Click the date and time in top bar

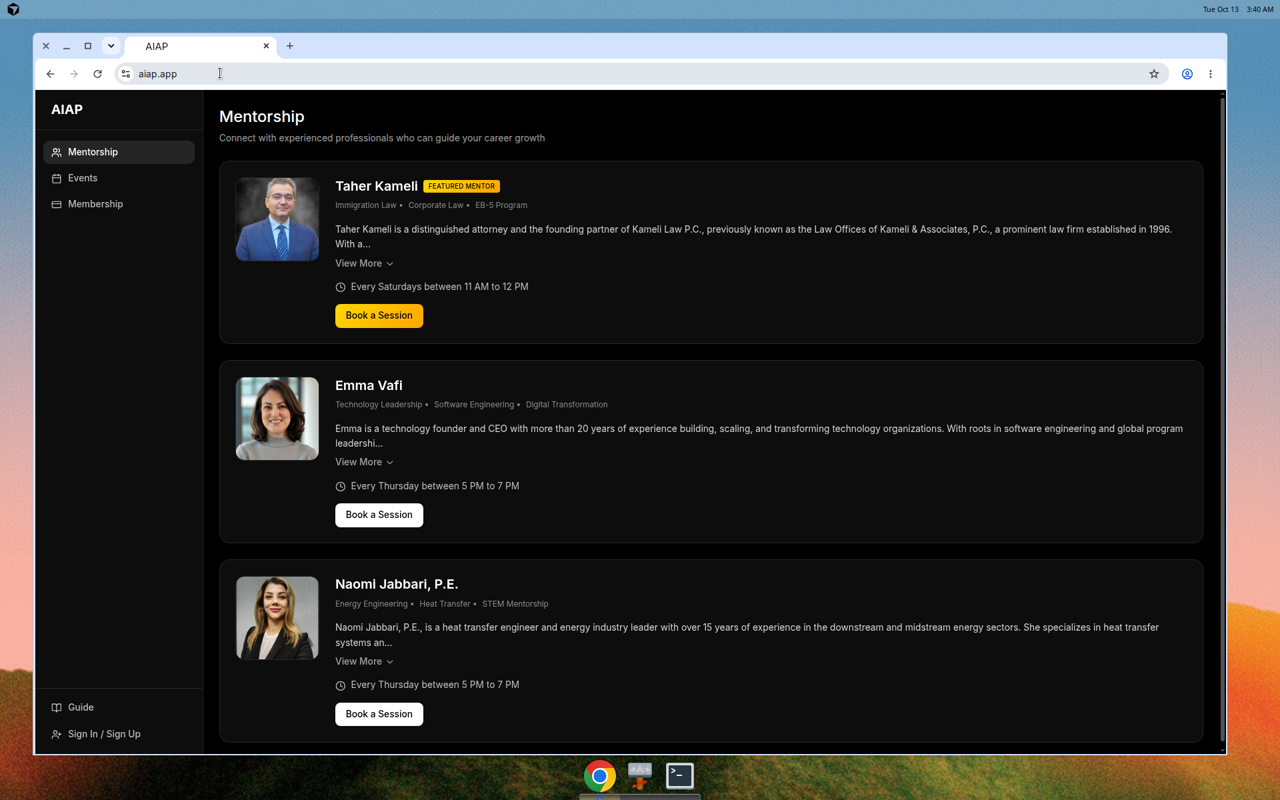[x=1238, y=9]
